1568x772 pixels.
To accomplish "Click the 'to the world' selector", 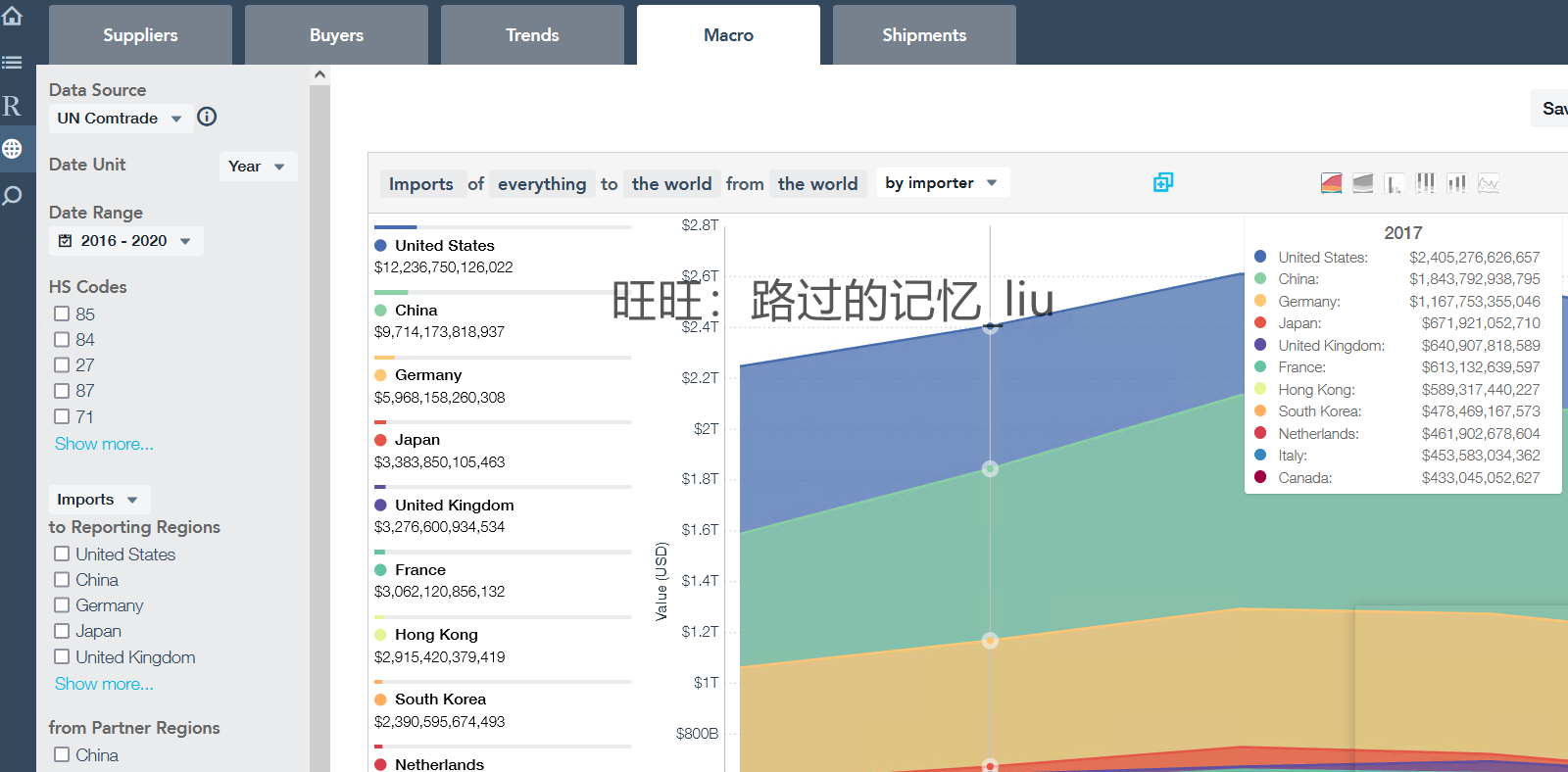I will (x=671, y=183).
